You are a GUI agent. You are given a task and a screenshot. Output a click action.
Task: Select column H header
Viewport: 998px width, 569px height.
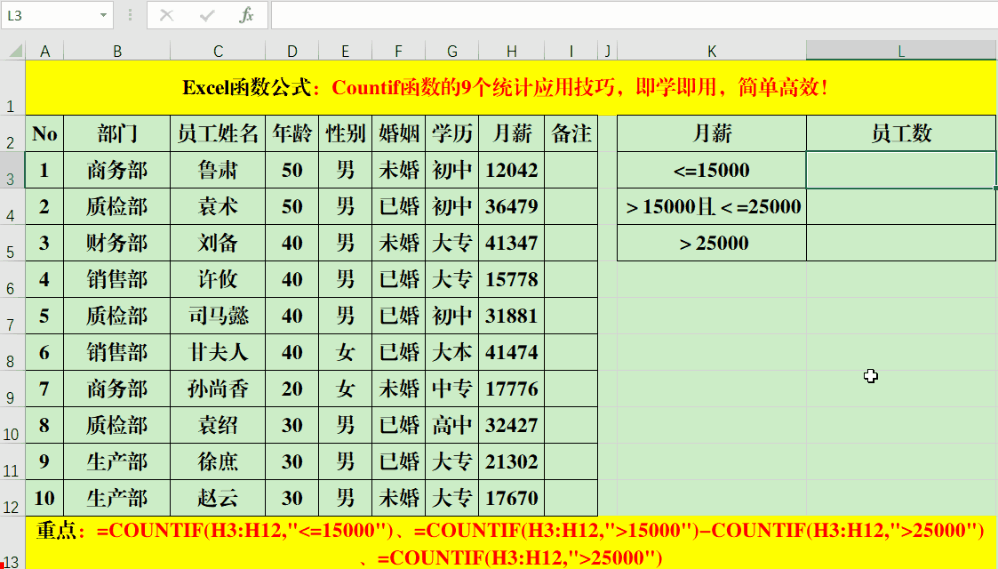coord(512,51)
